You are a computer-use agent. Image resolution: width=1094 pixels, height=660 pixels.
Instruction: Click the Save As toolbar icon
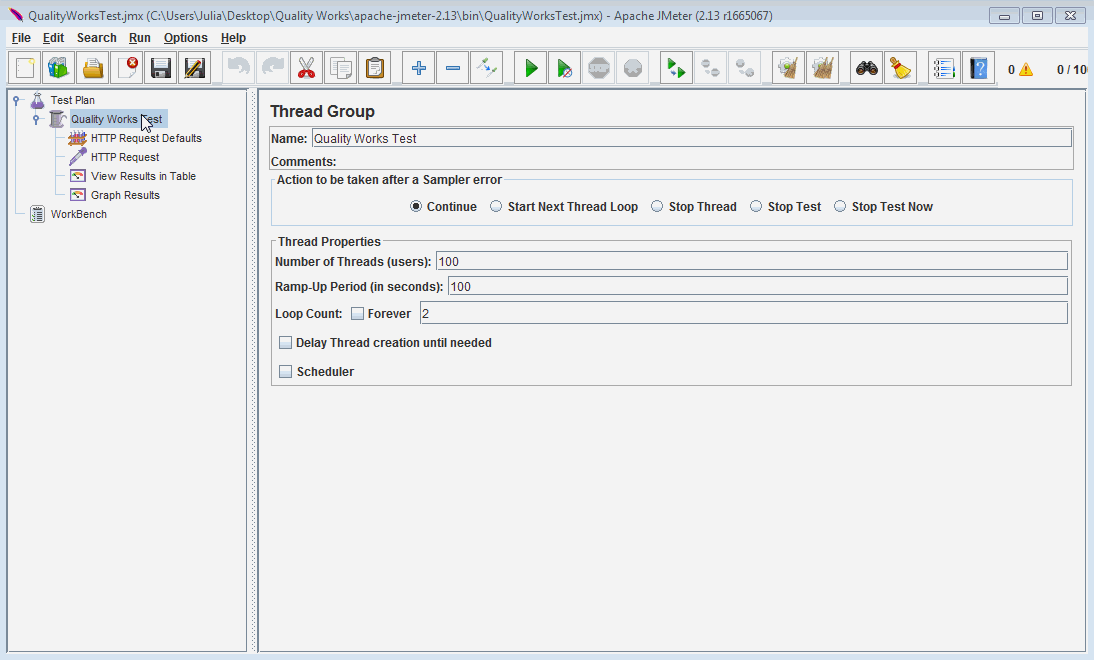tap(195, 68)
